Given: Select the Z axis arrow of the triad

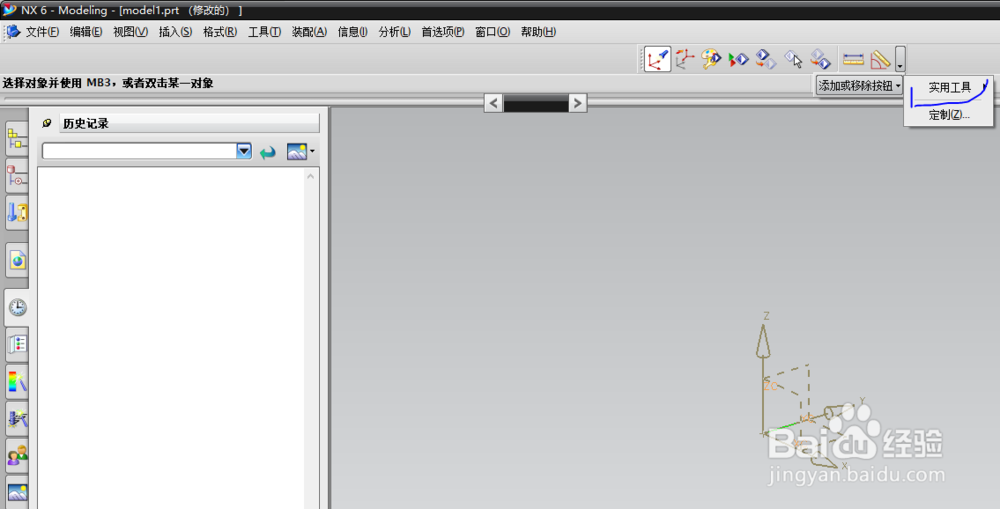Looking at the screenshot, I should (763, 341).
